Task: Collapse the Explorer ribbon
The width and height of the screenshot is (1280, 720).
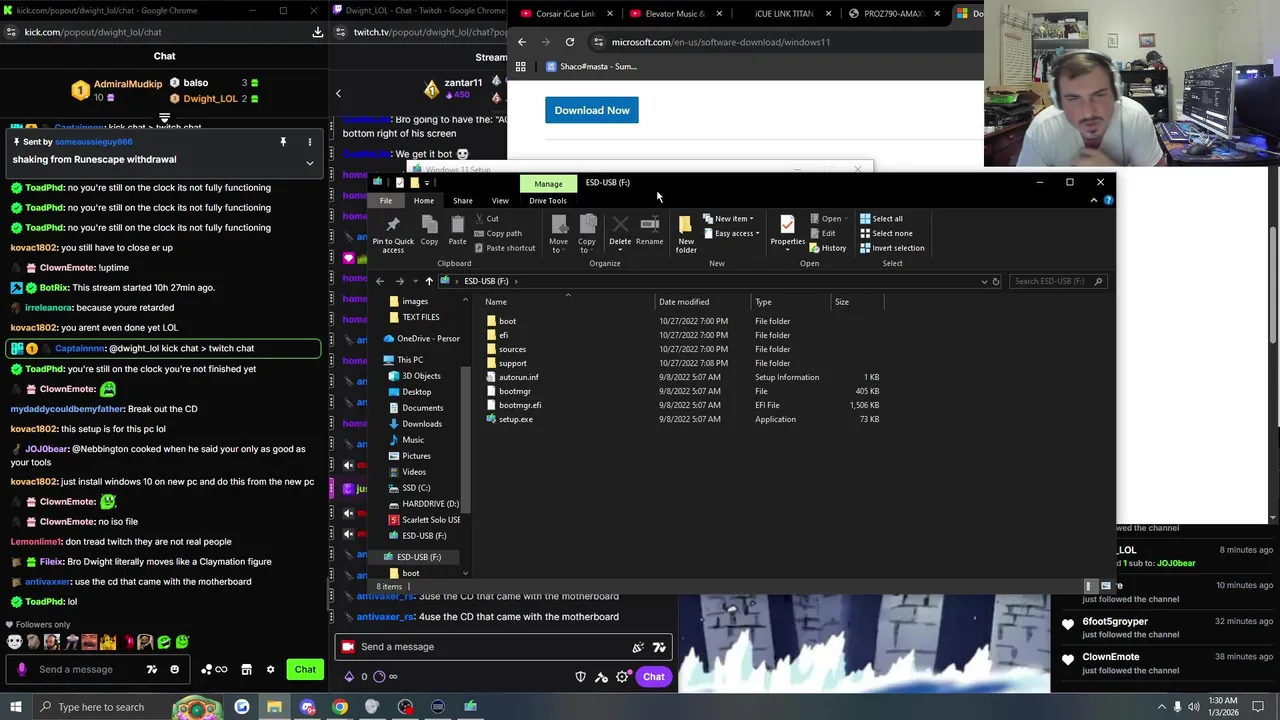Action: 1093,200
